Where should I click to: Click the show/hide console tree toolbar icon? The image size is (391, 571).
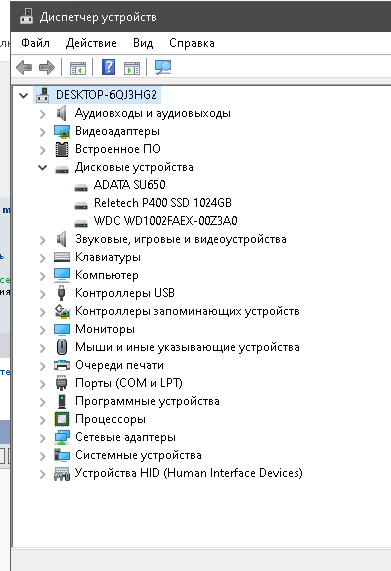pos(78,68)
